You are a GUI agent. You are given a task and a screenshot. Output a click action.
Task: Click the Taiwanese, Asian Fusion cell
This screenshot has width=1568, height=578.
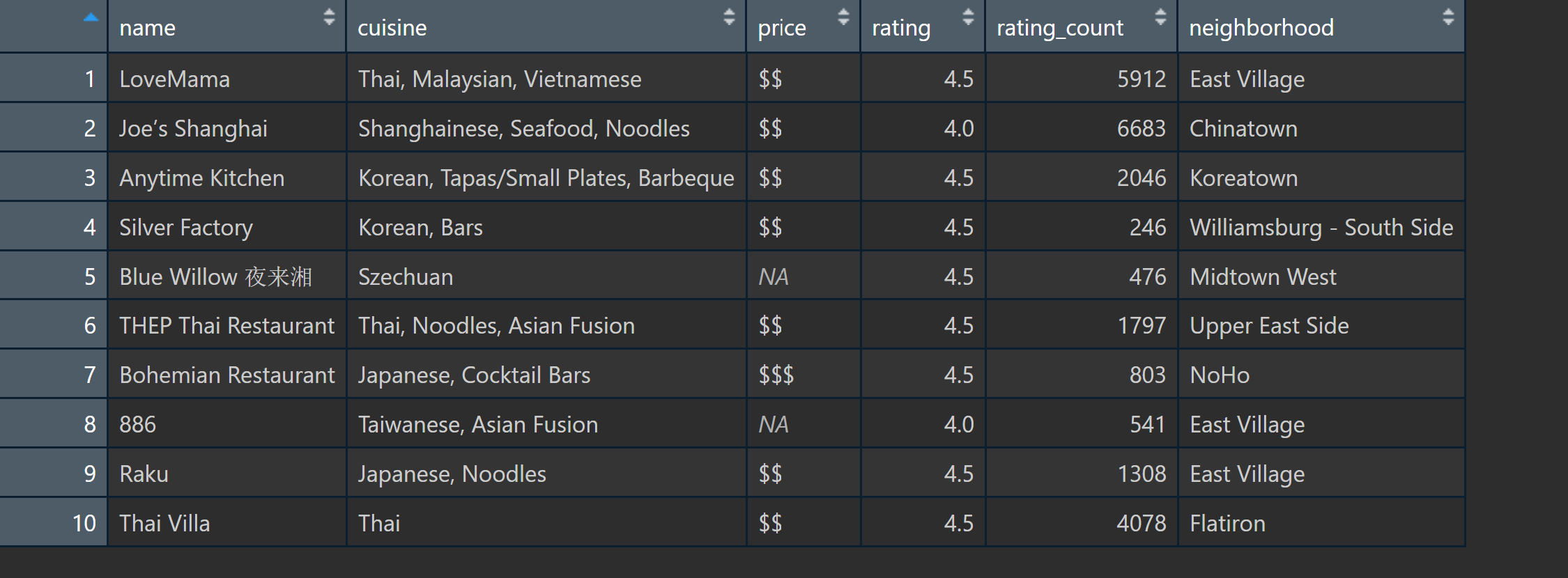pos(478,425)
